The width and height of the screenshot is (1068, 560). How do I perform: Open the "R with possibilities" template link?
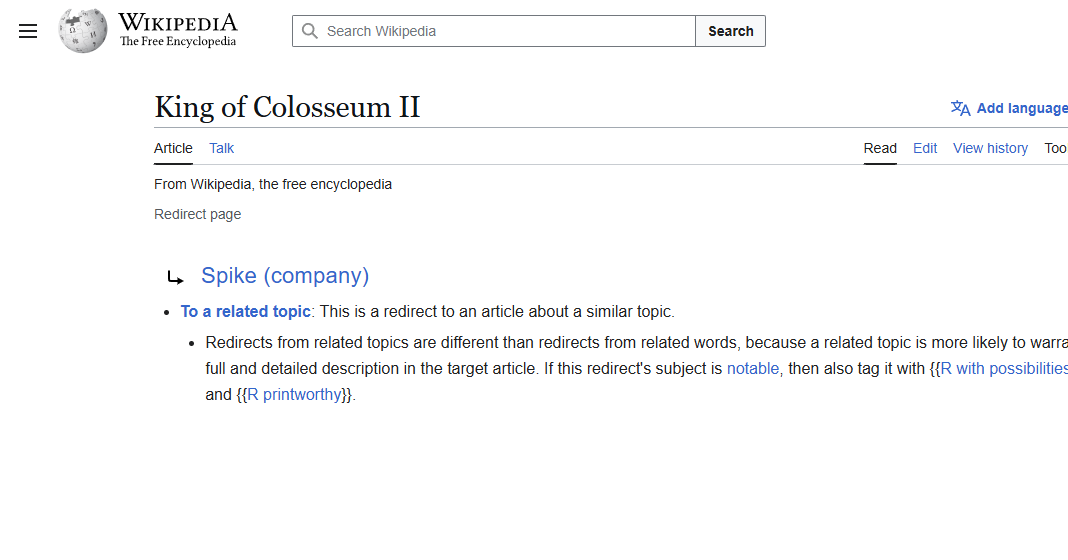(1004, 368)
